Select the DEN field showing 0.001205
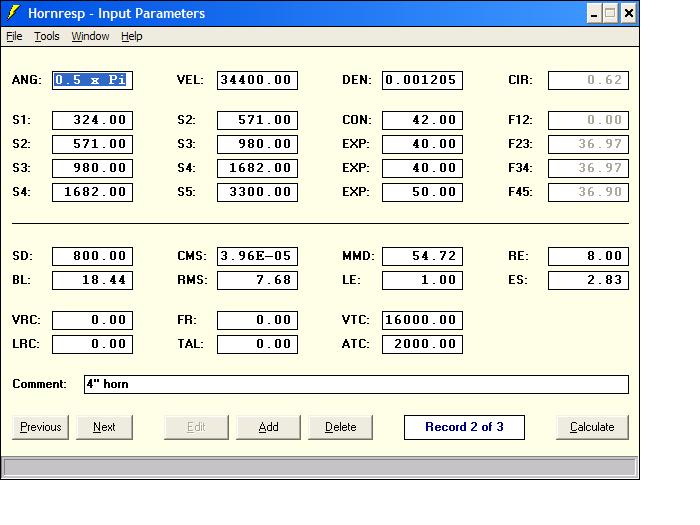 [x=422, y=80]
